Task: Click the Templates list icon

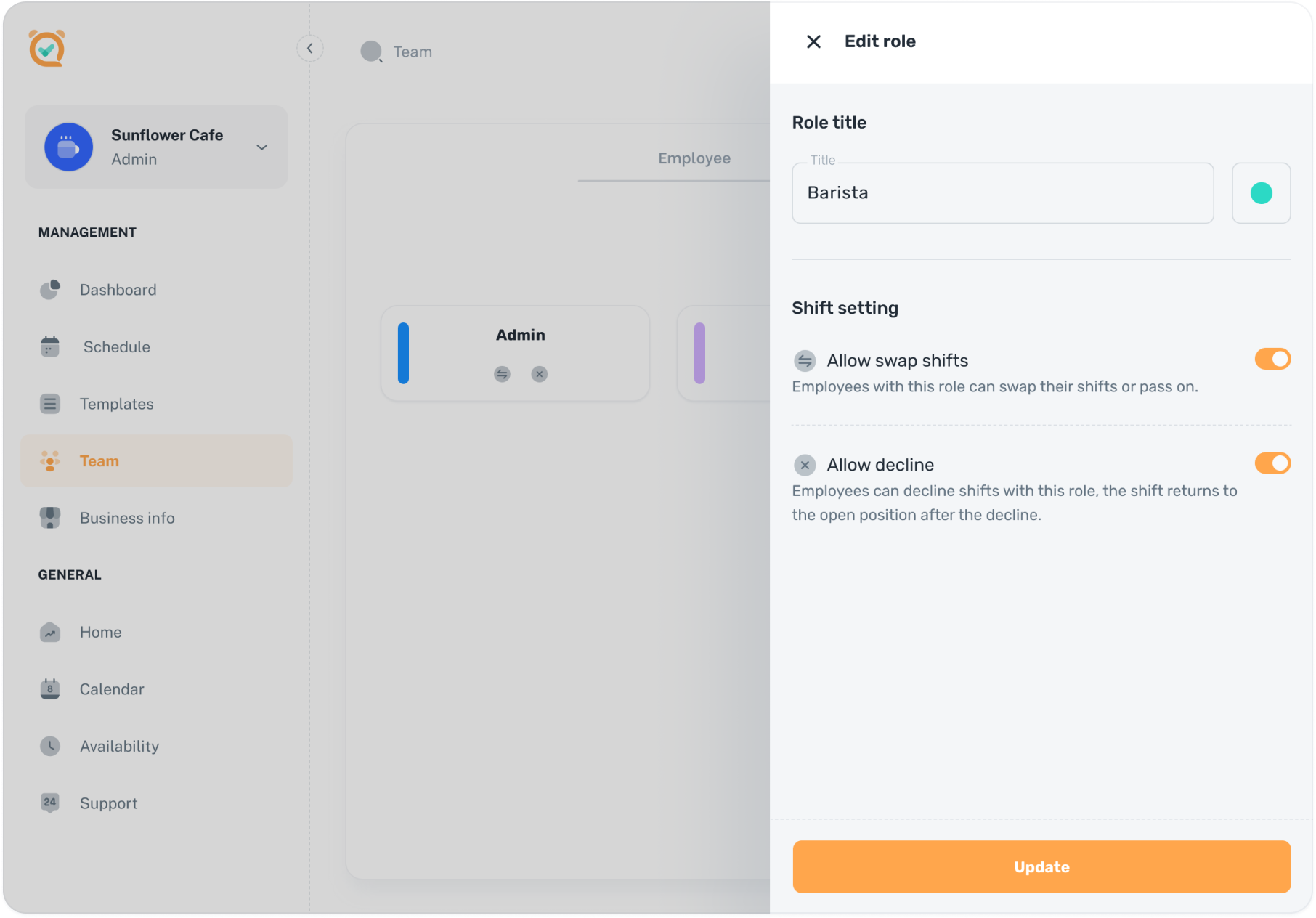Action: pyautogui.click(x=49, y=404)
